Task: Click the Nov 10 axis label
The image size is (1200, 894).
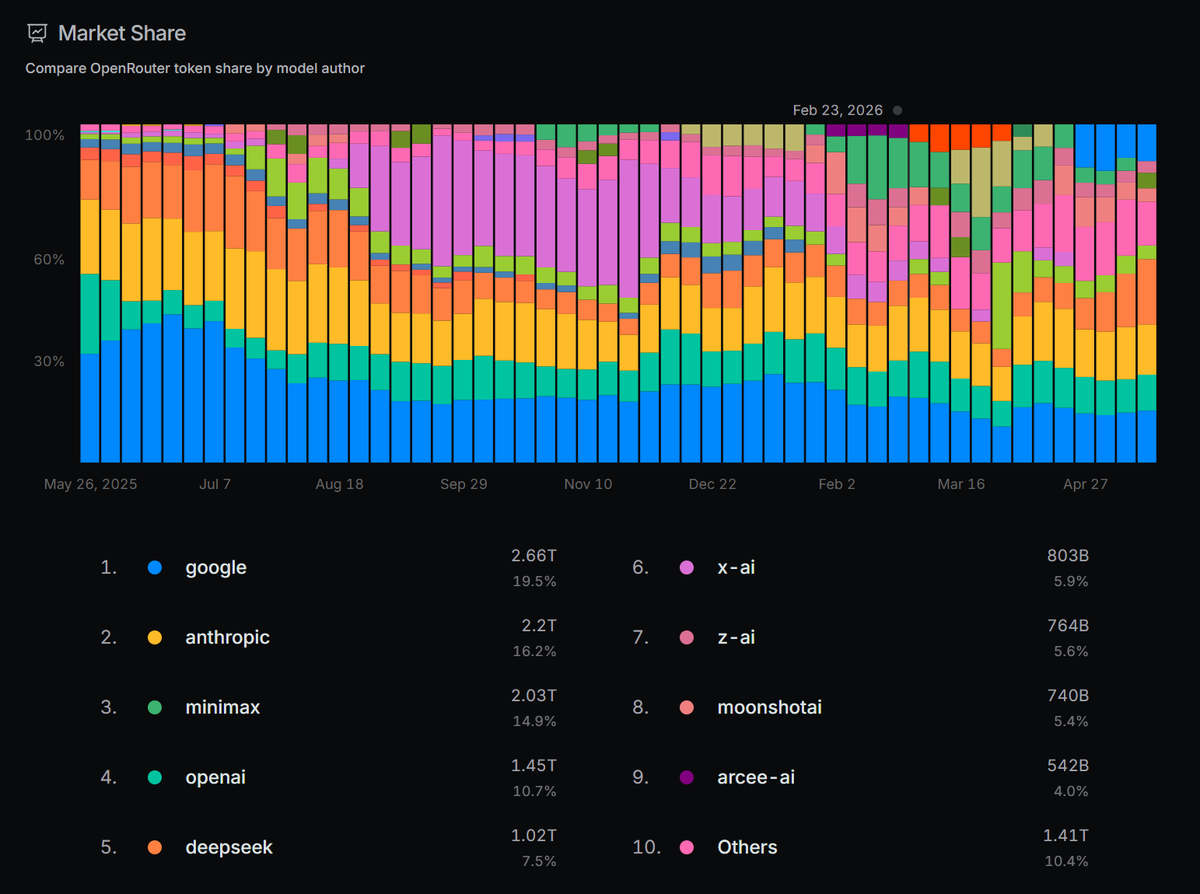Action: (x=588, y=484)
